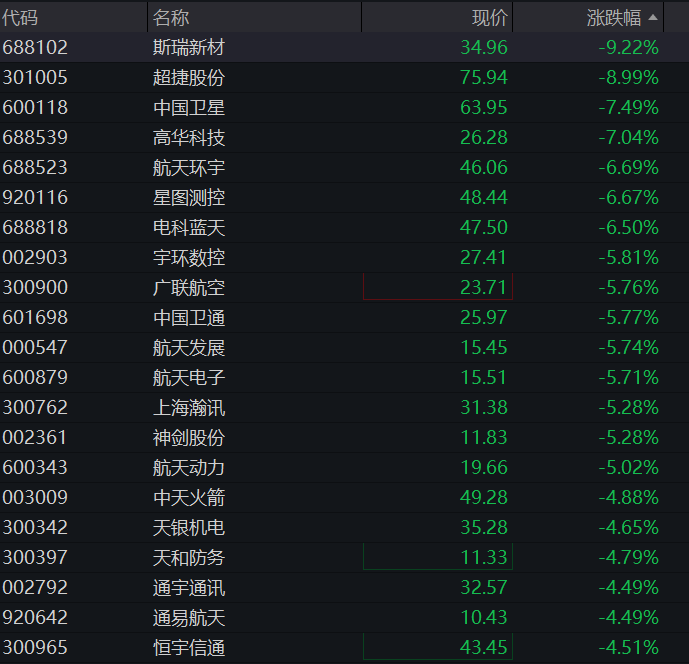Image resolution: width=689 pixels, height=664 pixels.
Task: Select the 天和防务 stock name
Action: click(189, 558)
